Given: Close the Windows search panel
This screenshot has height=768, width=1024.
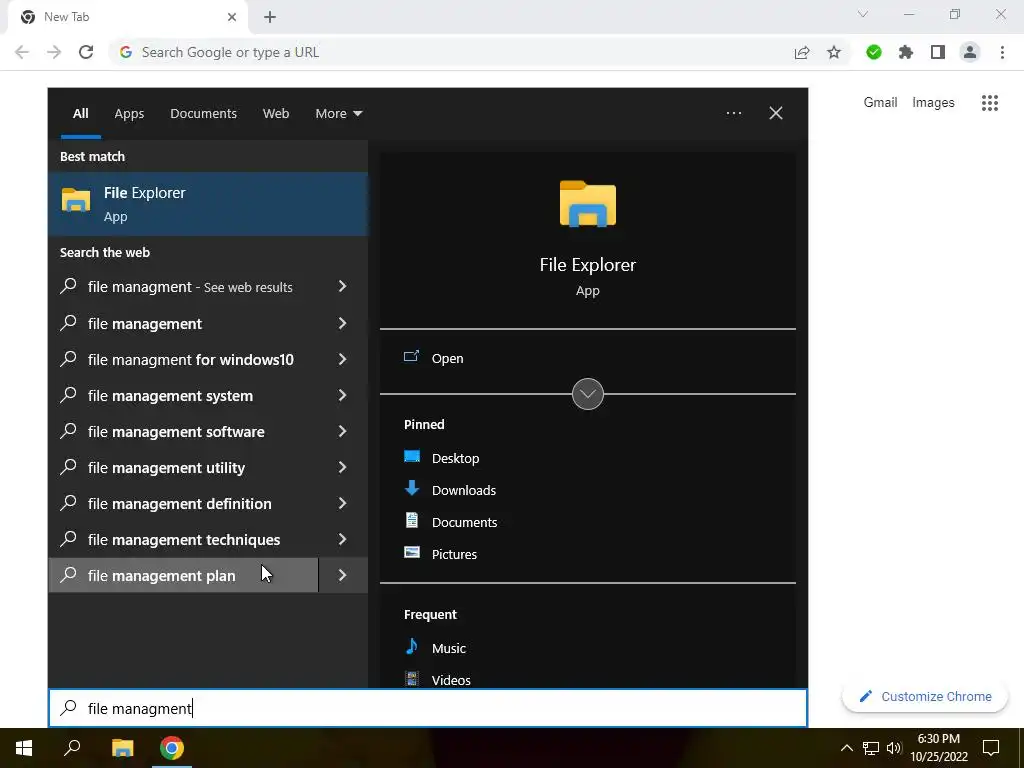Looking at the screenshot, I should [776, 113].
